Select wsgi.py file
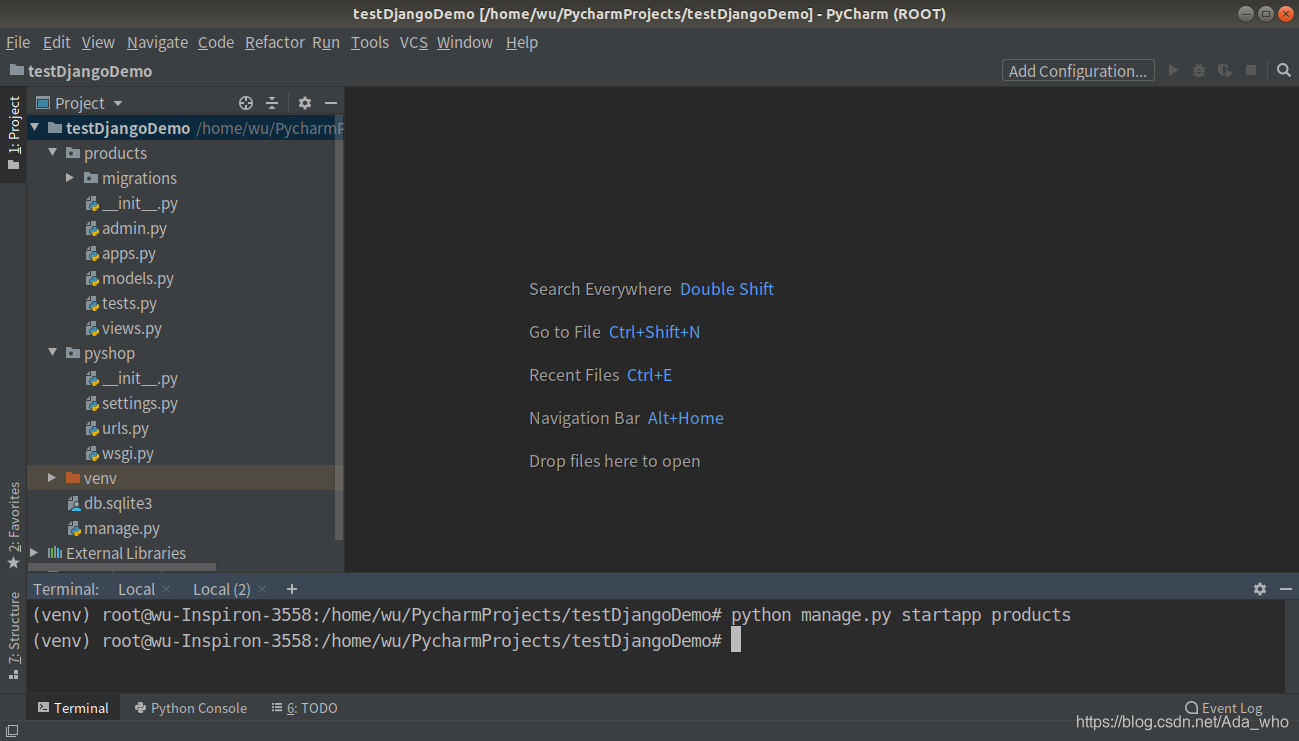1299x741 pixels. 119,453
